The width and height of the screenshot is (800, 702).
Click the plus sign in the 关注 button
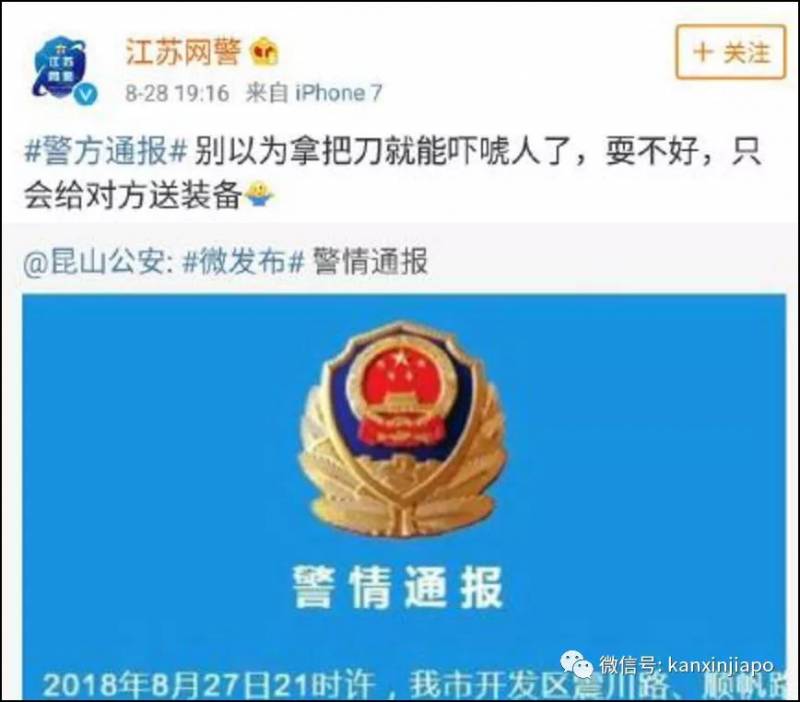point(703,52)
